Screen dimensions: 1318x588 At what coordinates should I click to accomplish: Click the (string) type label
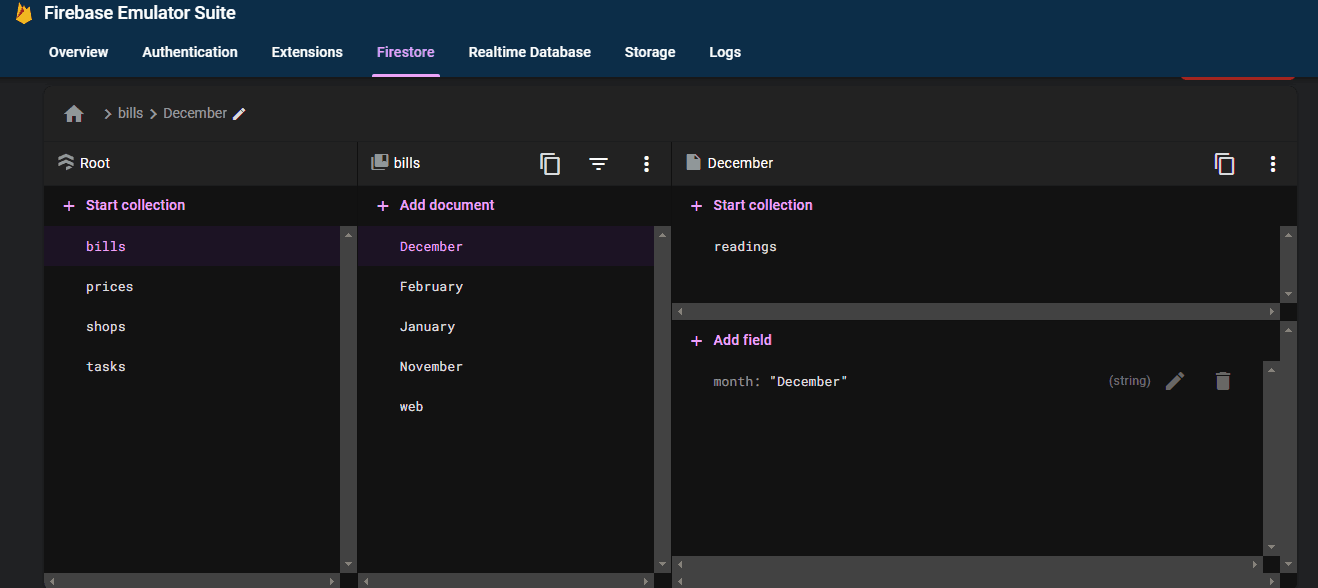[x=1130, y=381]
